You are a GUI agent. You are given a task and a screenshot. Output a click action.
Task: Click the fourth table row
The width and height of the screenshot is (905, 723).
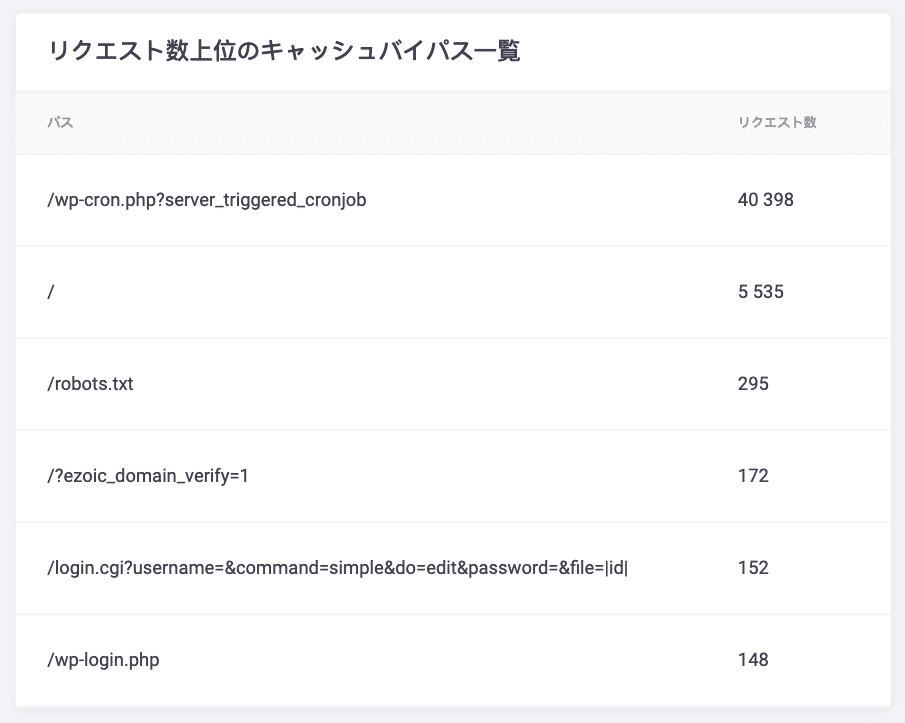pyautogui.click(x=452, y=476)
